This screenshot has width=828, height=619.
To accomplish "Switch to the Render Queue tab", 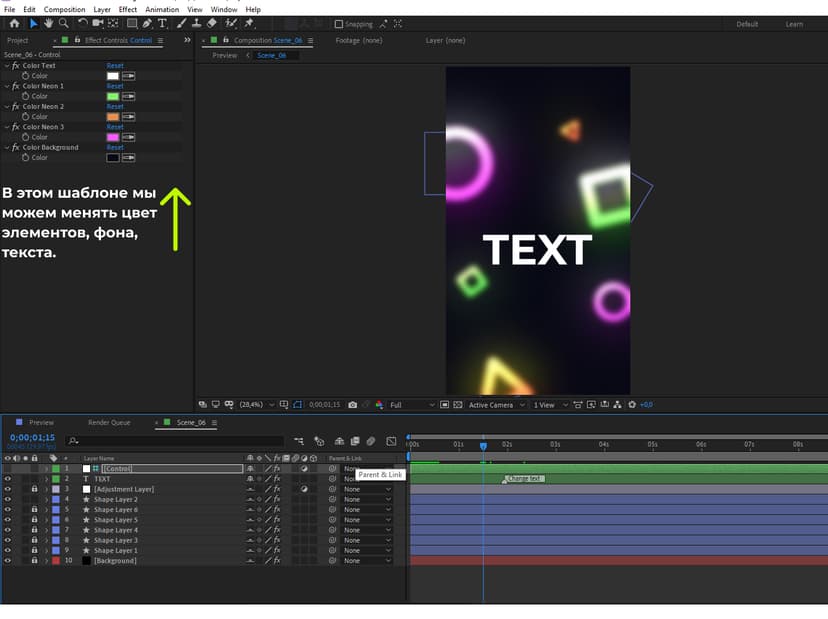I will pos(109,423).
